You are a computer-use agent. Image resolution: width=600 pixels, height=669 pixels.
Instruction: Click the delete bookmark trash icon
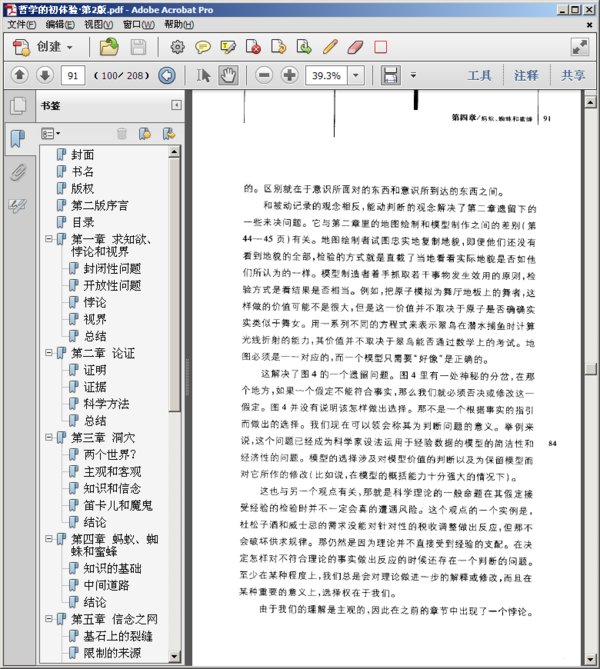tap(122, 134)
